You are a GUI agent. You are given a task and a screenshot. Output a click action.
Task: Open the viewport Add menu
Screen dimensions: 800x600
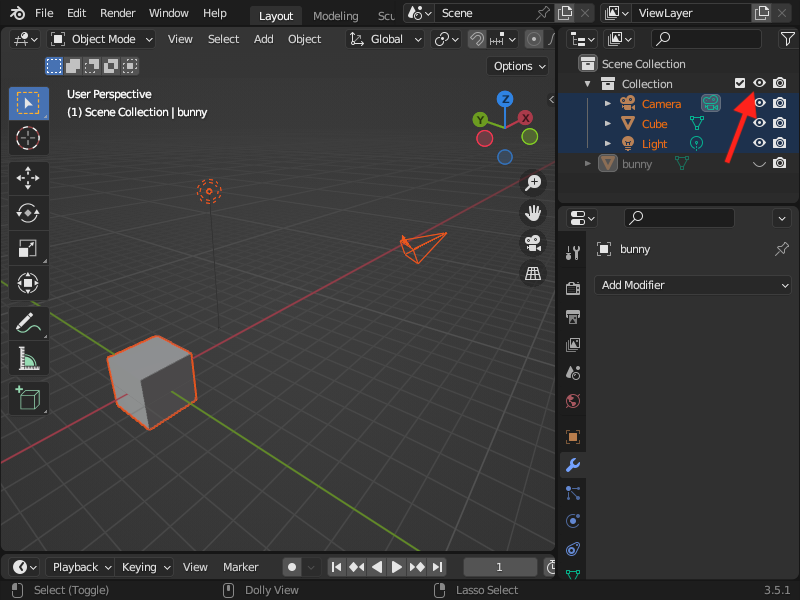[263, 39]
